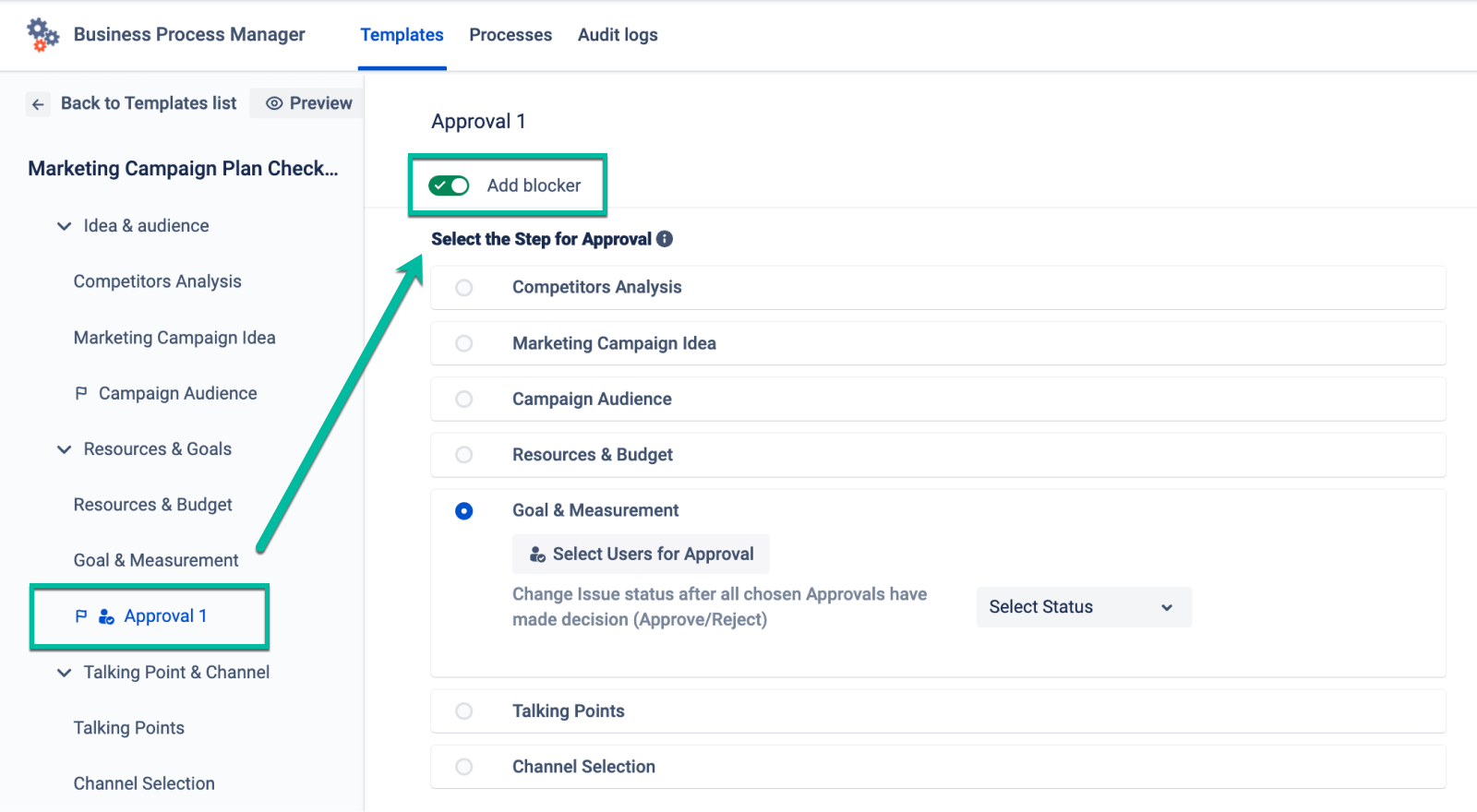Collapse the Resources & Goals group

pyautogui.click(x=65, y=449)
